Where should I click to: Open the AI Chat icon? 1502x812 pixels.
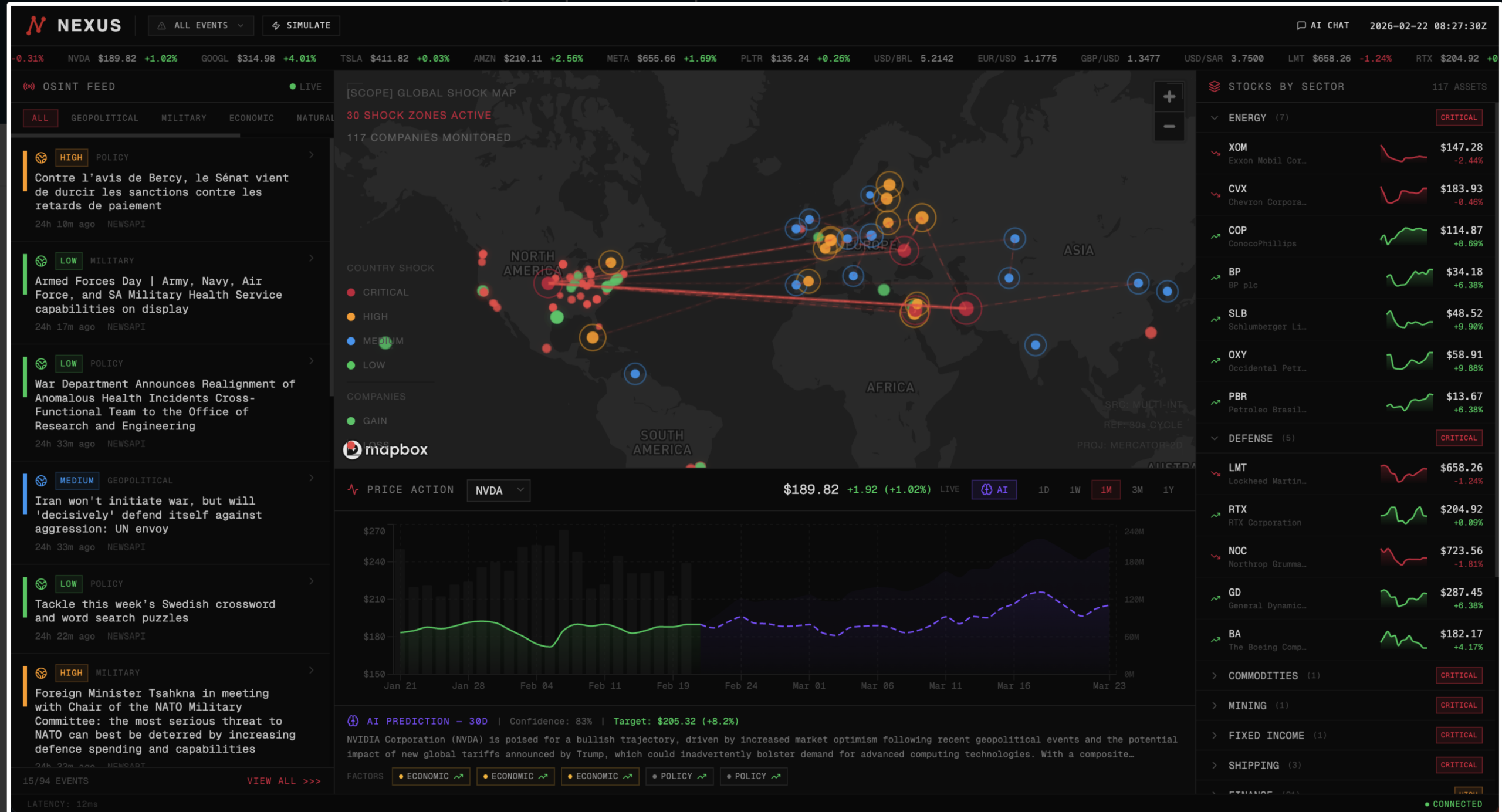coord(1301,25)
